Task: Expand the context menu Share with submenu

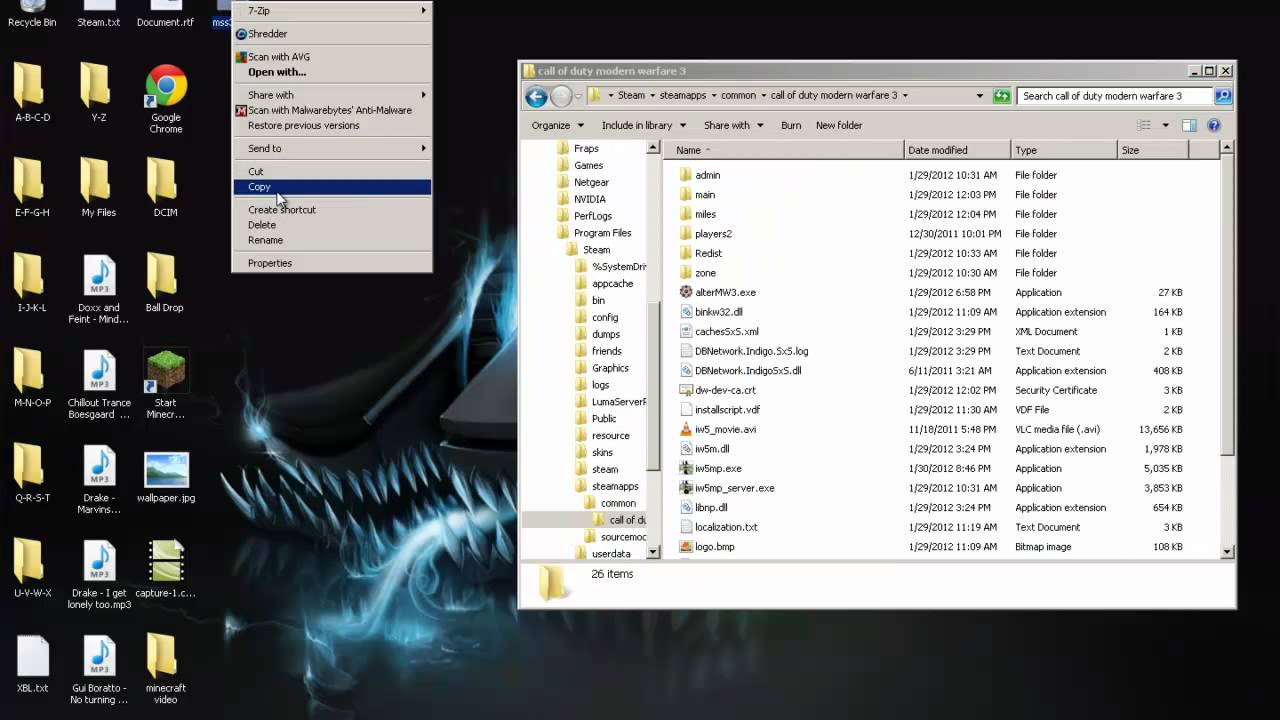Action: pos(332,95)
